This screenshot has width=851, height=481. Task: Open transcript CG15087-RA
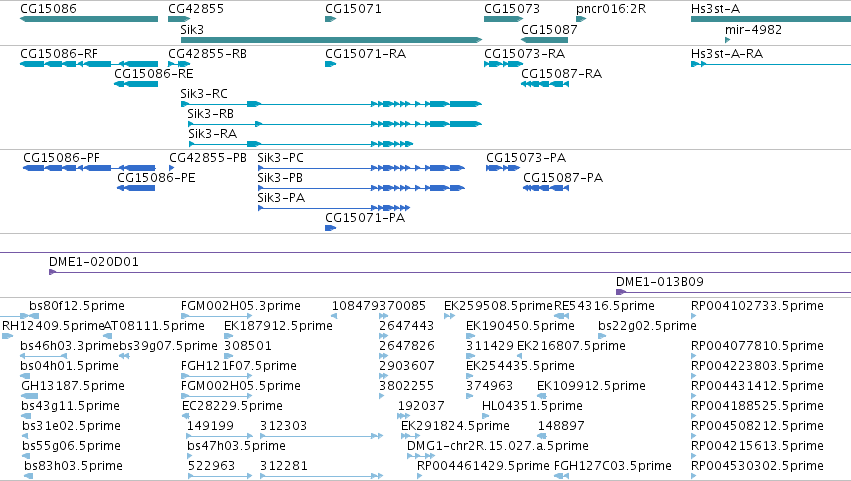[x=561, y=74]
